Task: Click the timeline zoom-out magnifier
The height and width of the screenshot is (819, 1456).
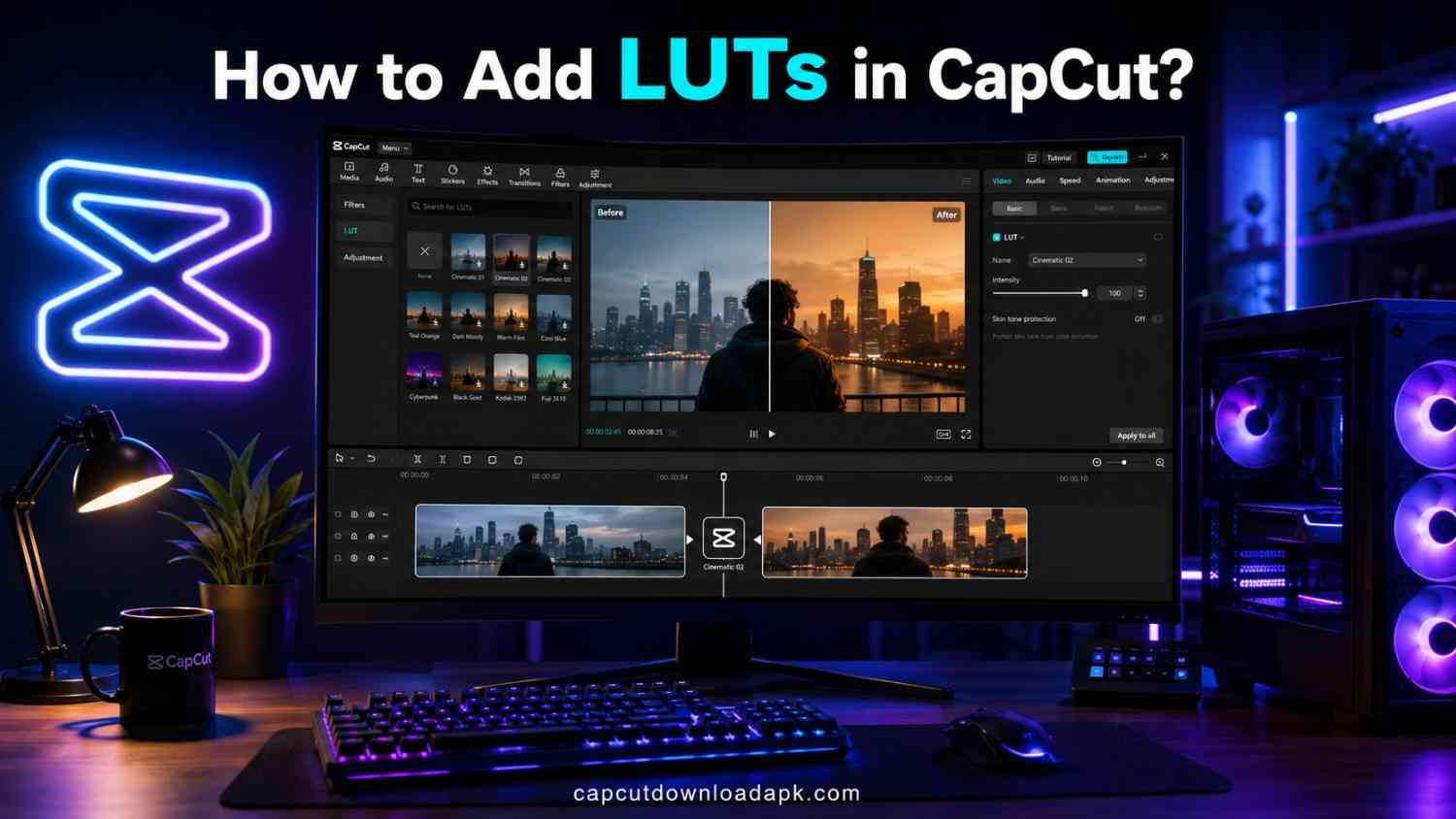Action: coord(1097,462)
